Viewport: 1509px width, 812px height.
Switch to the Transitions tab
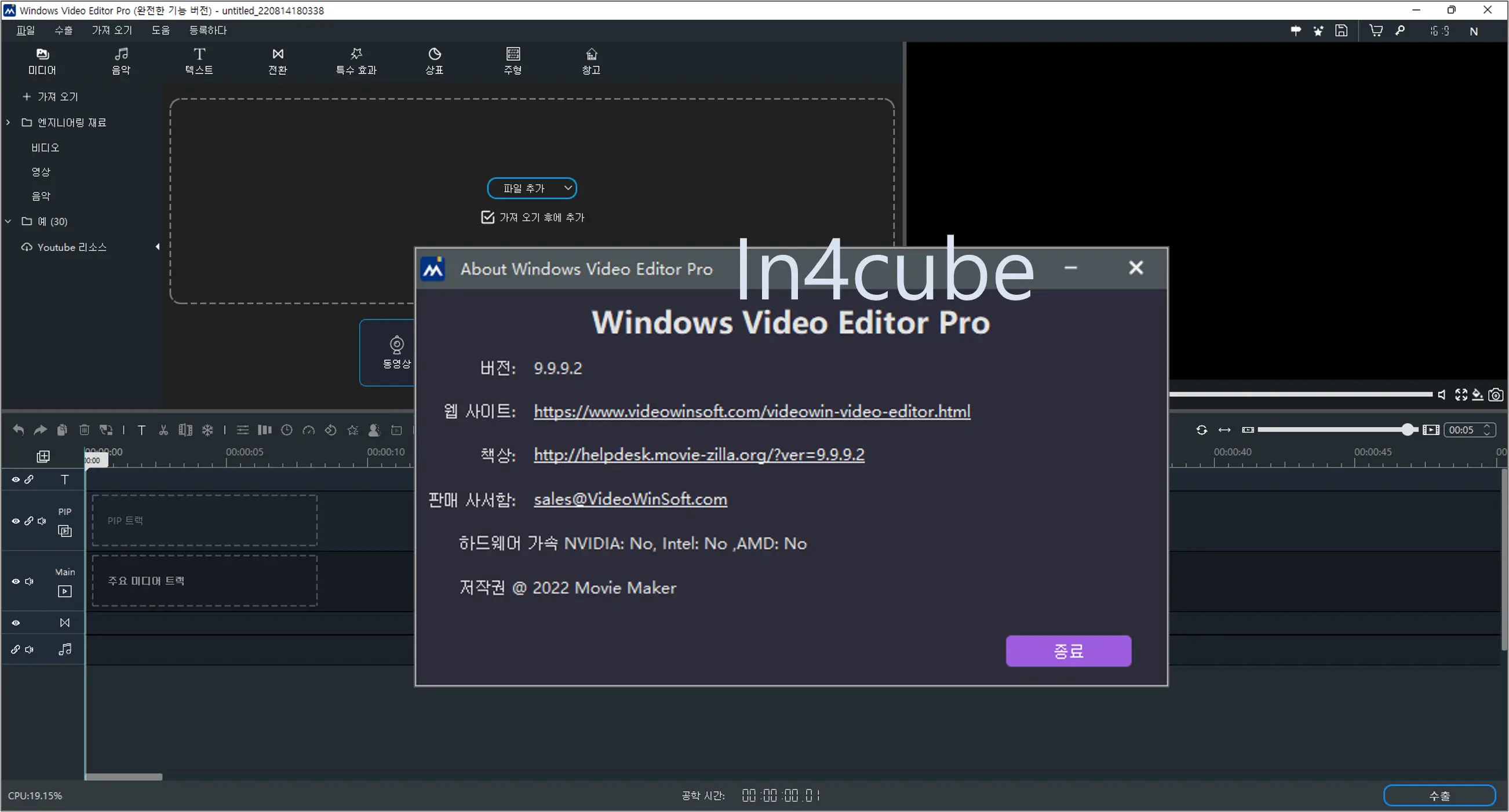(x=278, y=61)
